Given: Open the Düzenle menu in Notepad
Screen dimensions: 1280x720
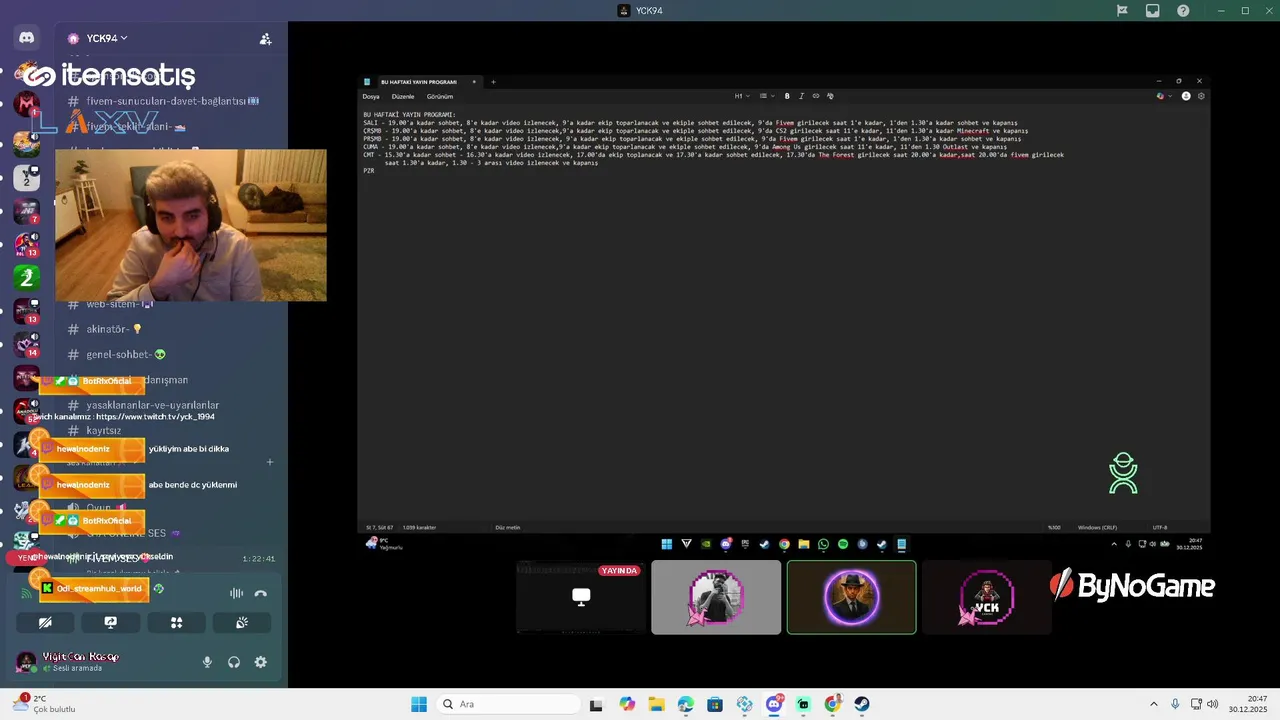Looking at the screenshot, I should point(403,97).
